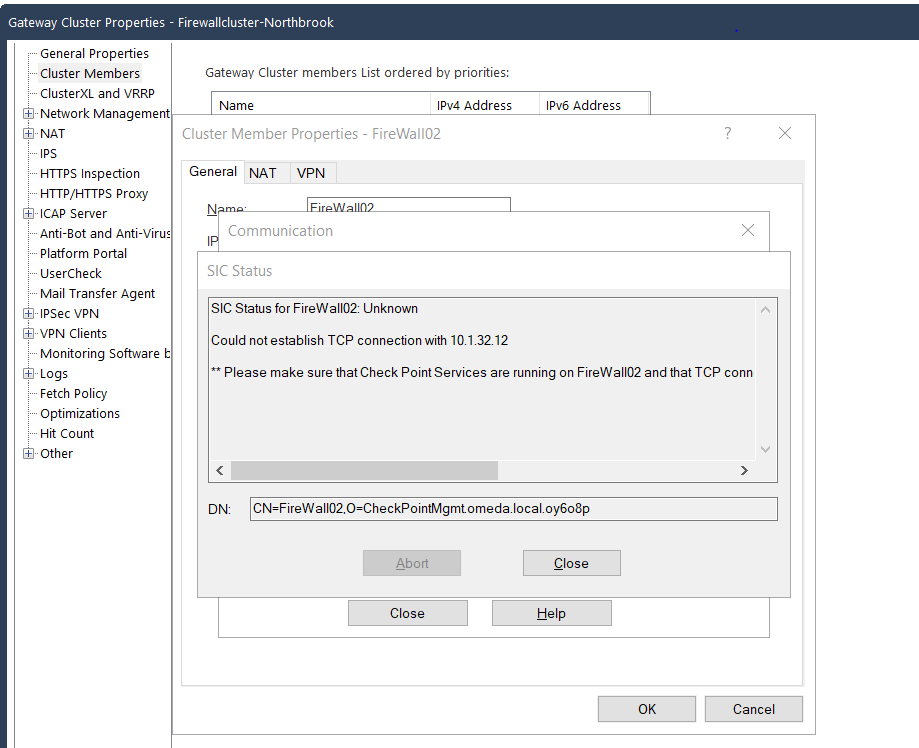Select Hit Count in the sidebar
The height and width of the screenshot is (748, 919).
(66, 433)
